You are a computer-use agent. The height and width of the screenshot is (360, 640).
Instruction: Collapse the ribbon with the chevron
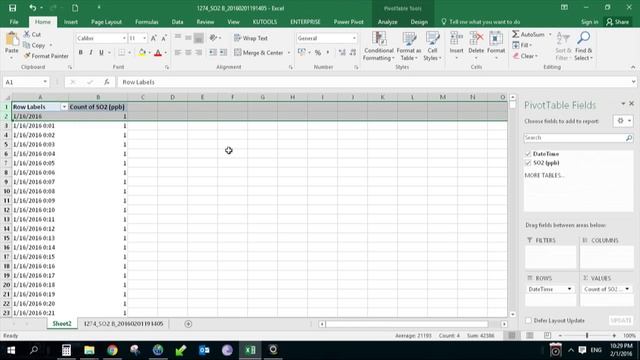pos(633,67)
